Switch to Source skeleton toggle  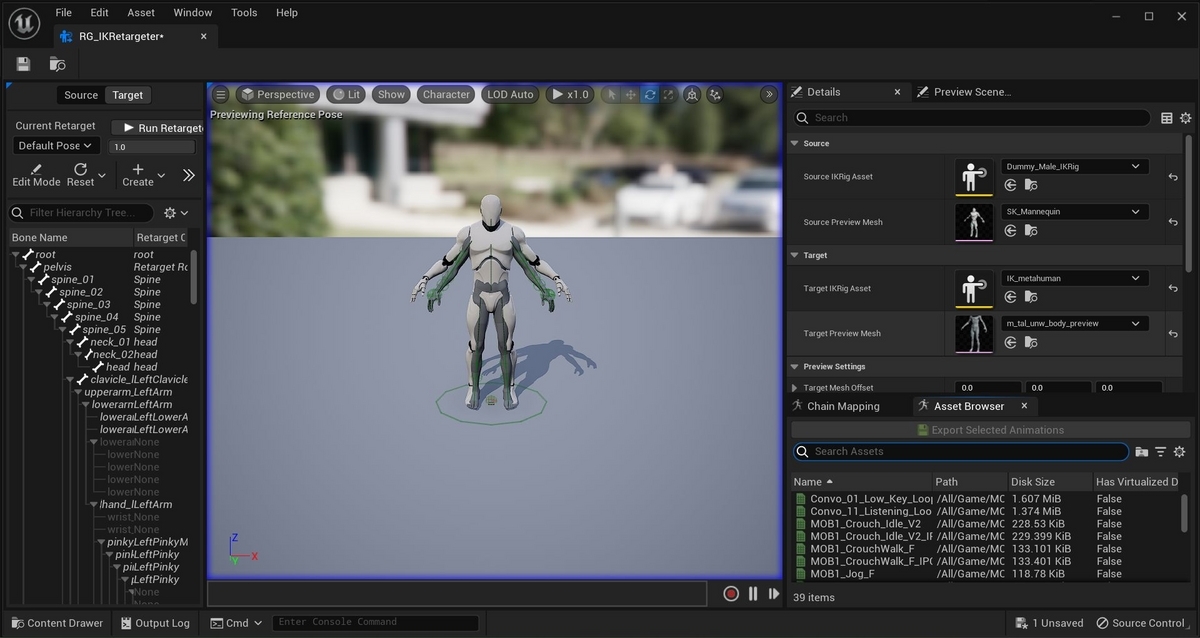81,95
